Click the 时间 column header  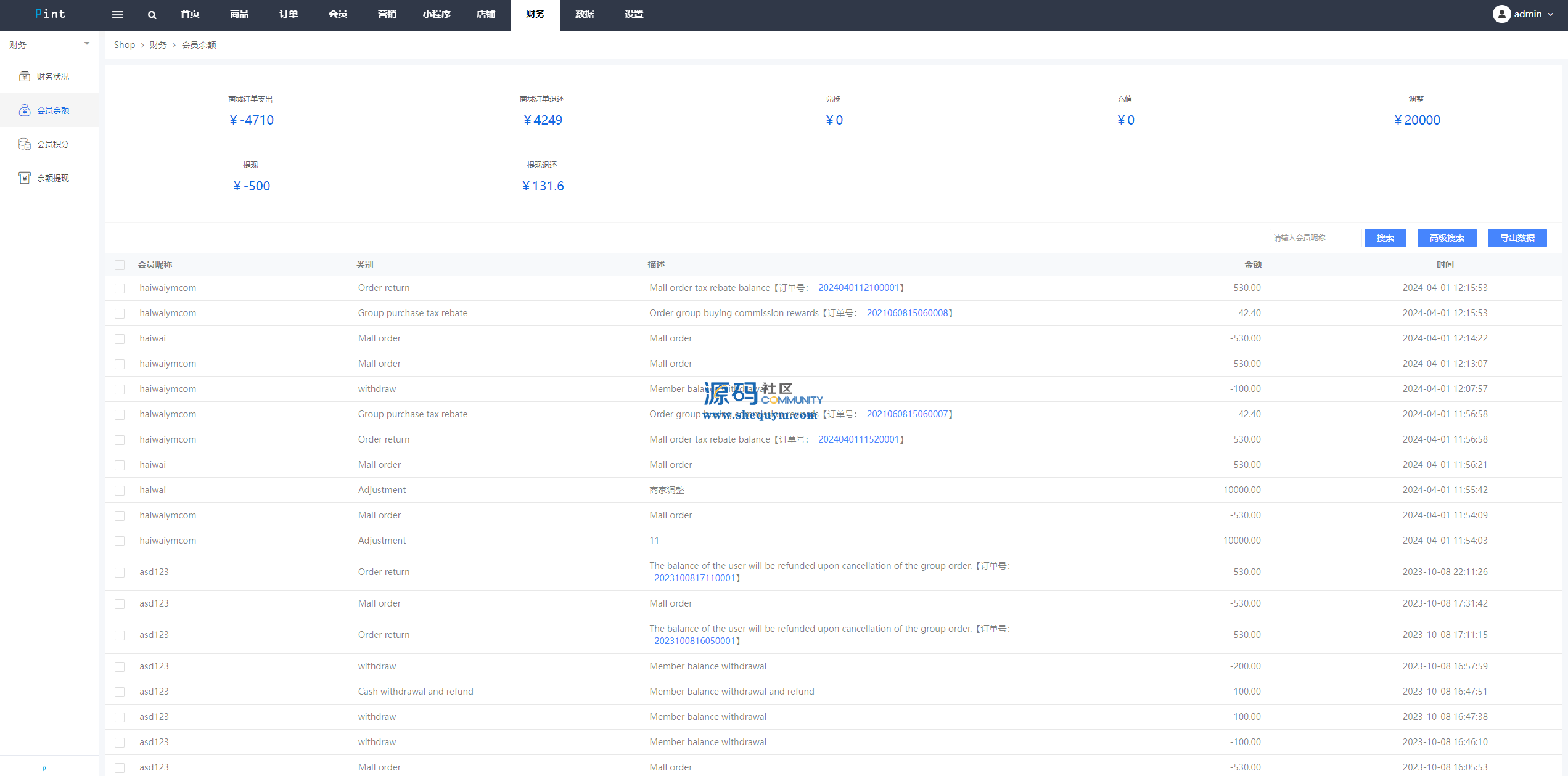pyautogui.click(x=1445, y=264)
